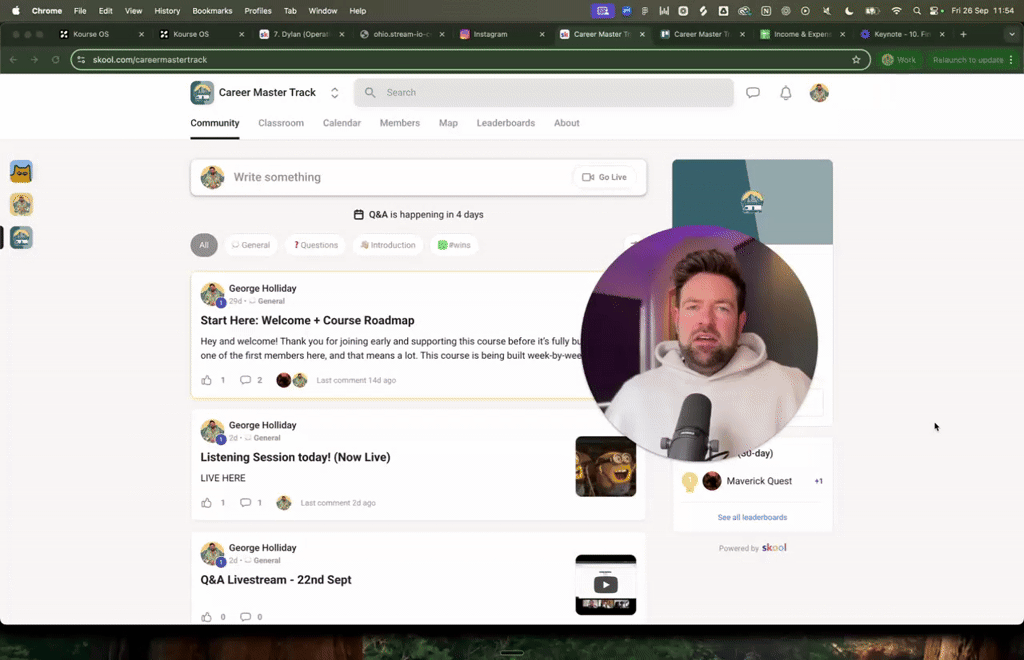1024x660 pixels.
Task: Click the browser address bar URL
Action: [150, 59]
